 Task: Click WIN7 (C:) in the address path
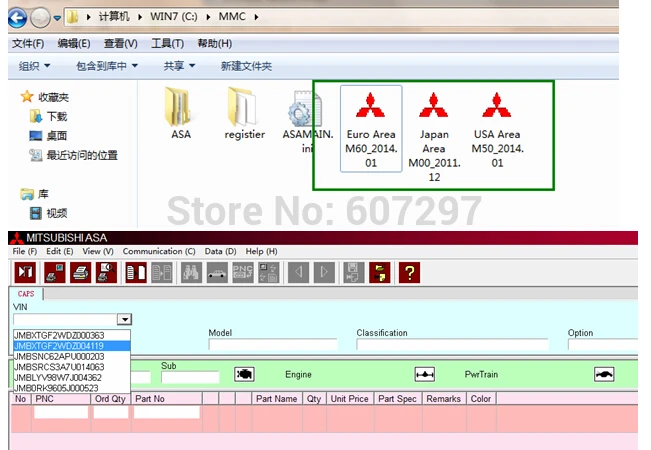coord(174,17)
